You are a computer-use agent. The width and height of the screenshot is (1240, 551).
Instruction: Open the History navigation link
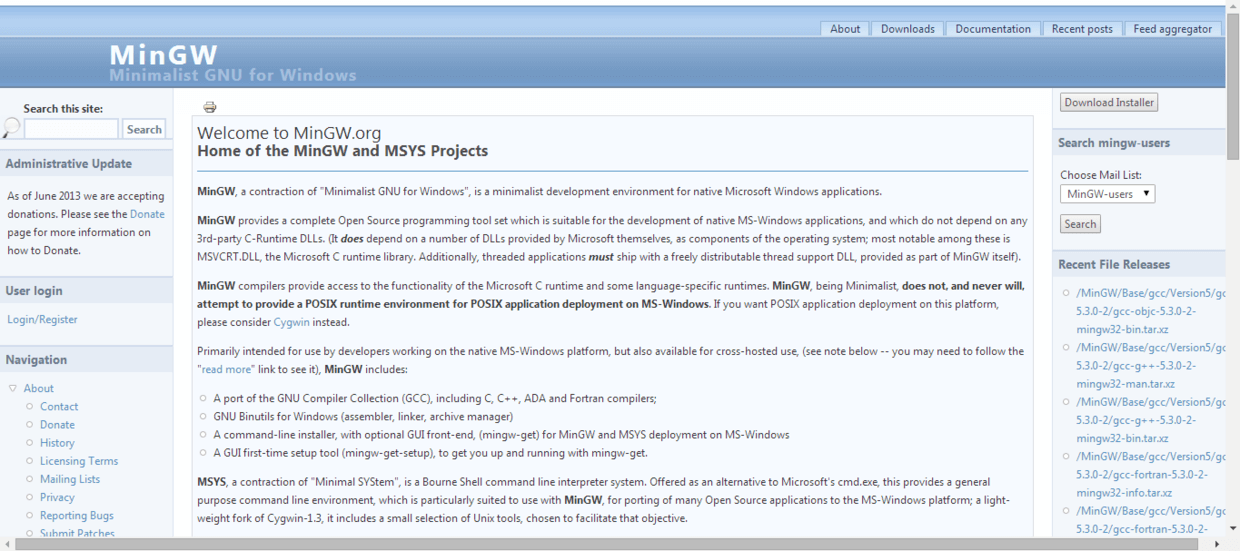(x=57, y=443)
